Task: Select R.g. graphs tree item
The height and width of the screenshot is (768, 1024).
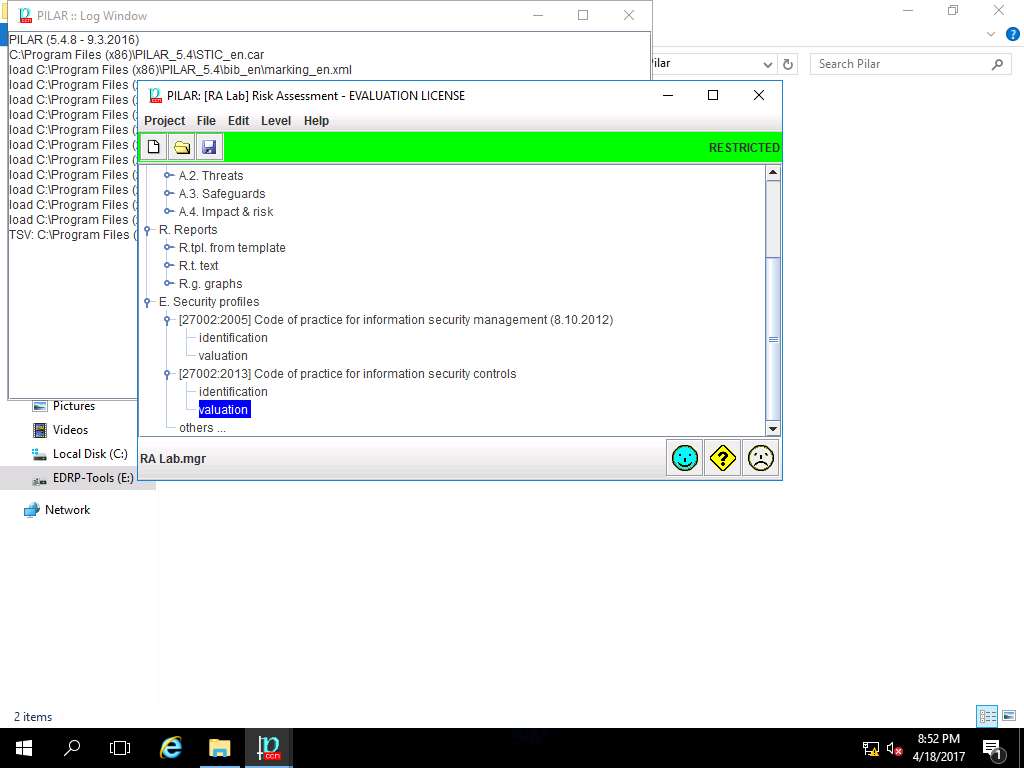Action: [x=210, y=283]
